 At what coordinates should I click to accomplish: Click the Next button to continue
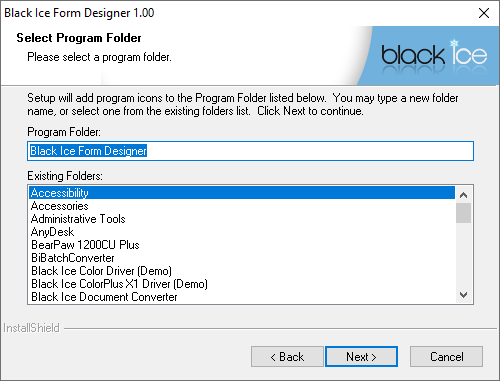click(361, 357)
